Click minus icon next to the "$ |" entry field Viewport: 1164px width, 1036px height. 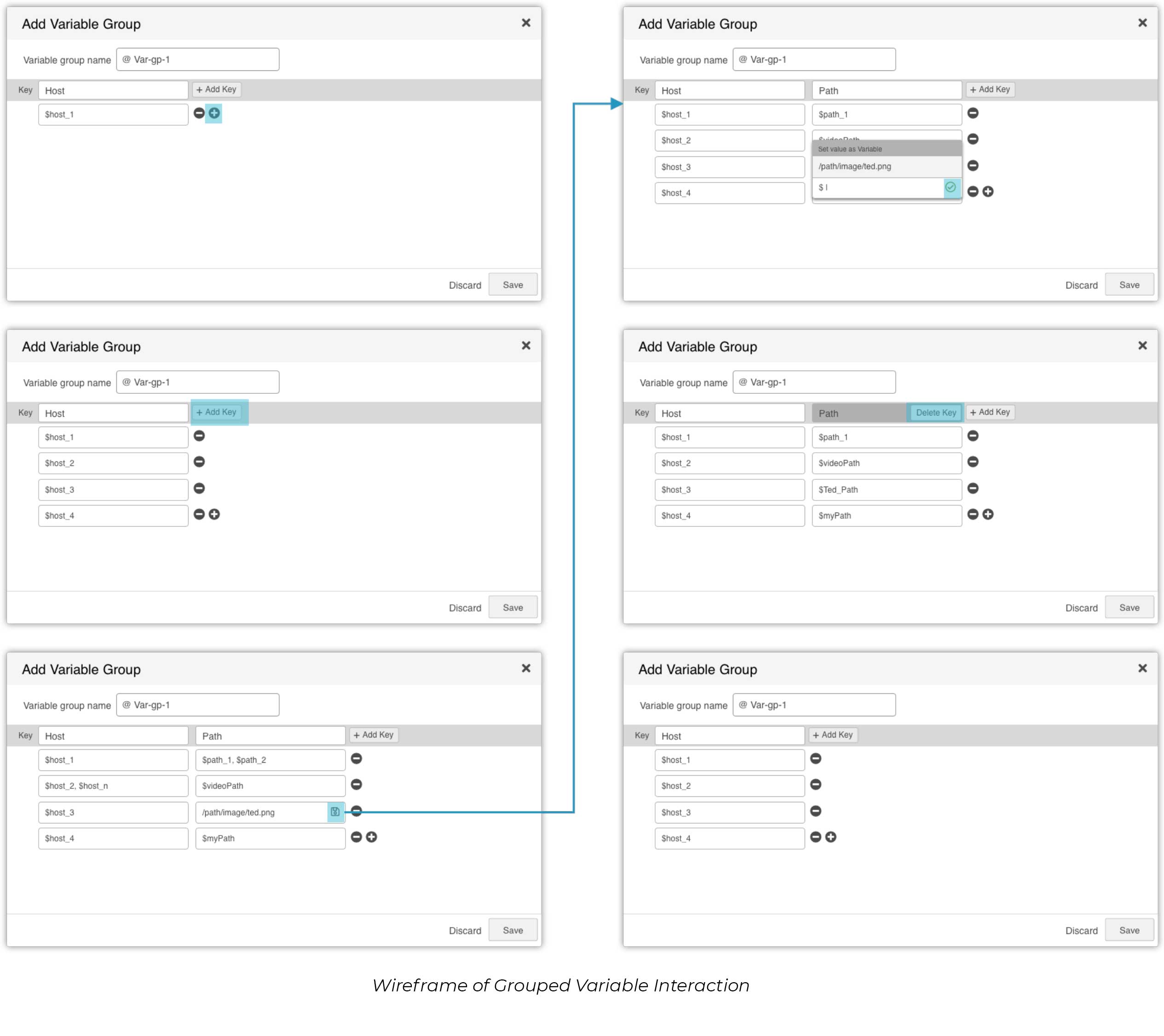pyautogui.click(x=973, y=192)
